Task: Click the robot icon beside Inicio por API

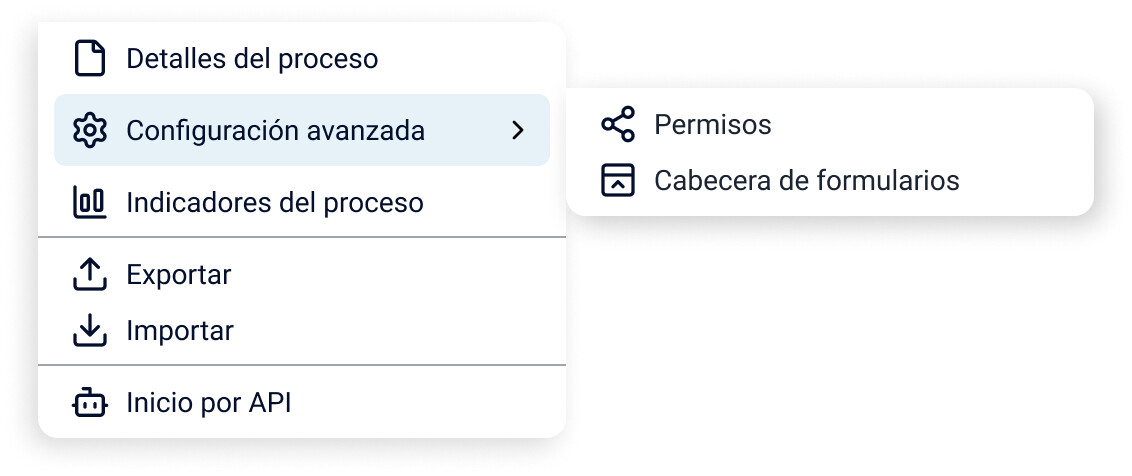Action: point(90,403)
